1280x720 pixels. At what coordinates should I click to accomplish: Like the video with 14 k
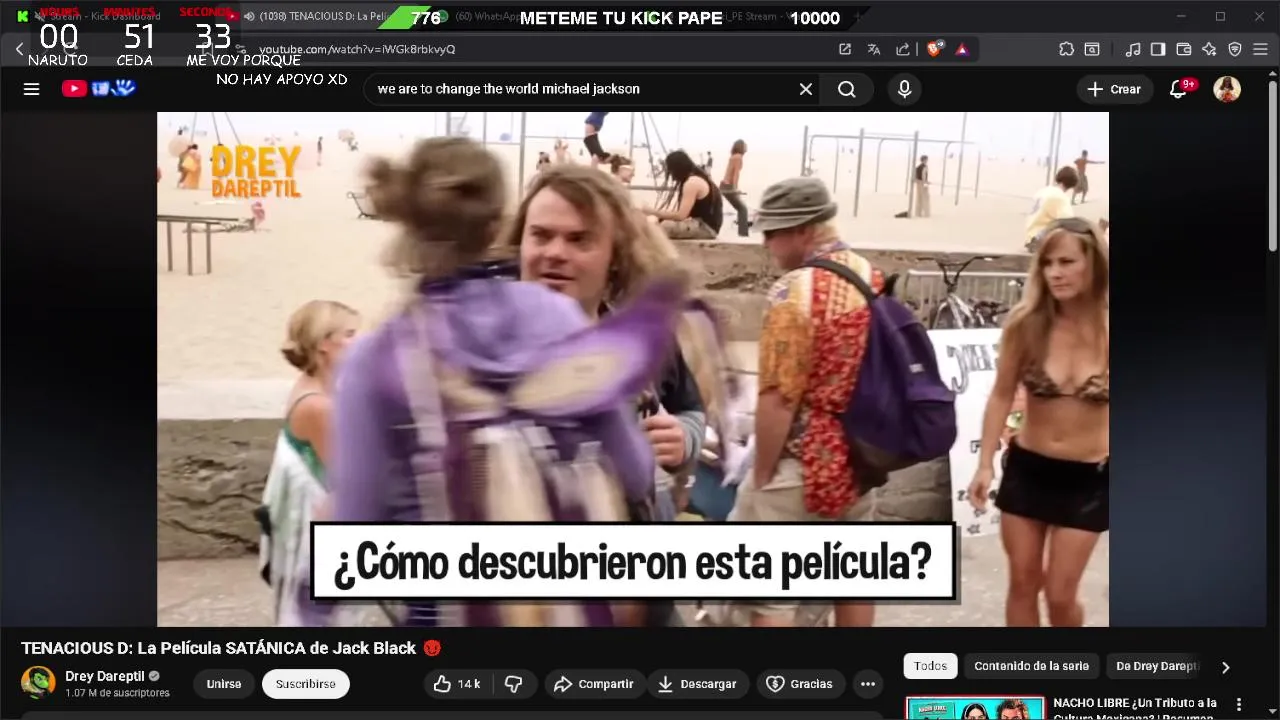458,684
